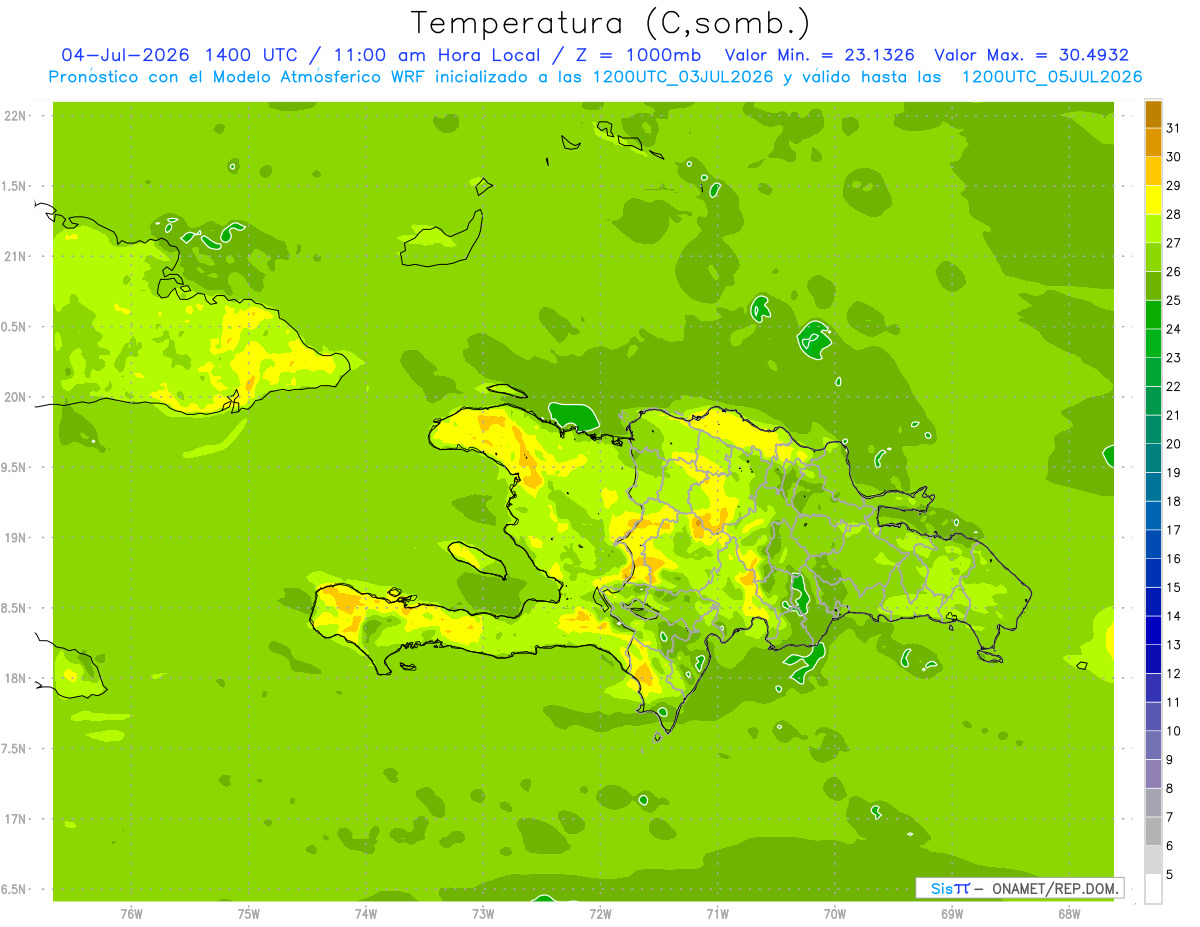
Task: Click the "1200UTC_05JUL2026" valid-until time
Action: click(x=1052, y=77)
